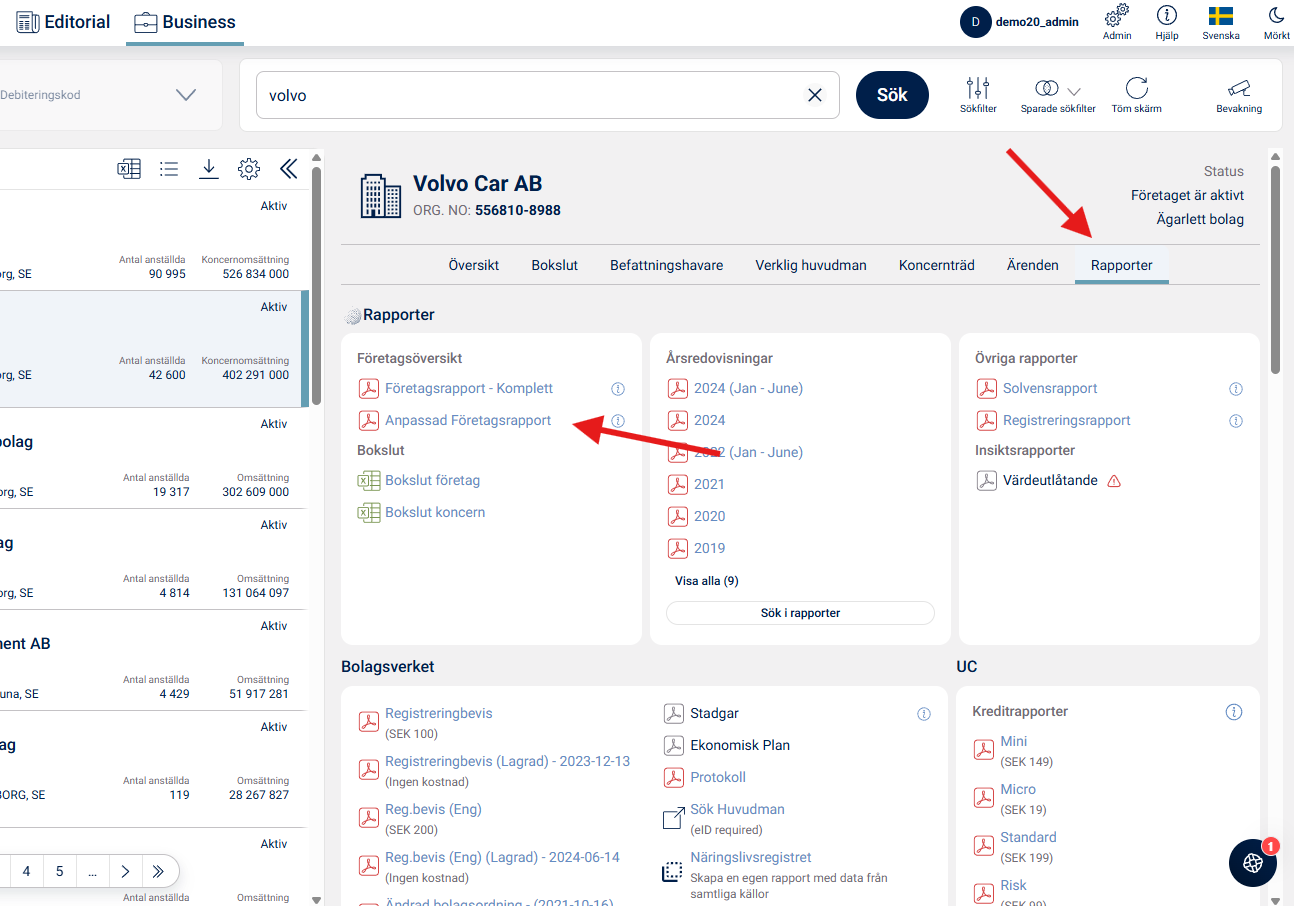Download results list icon

click(x=208, y=169)
